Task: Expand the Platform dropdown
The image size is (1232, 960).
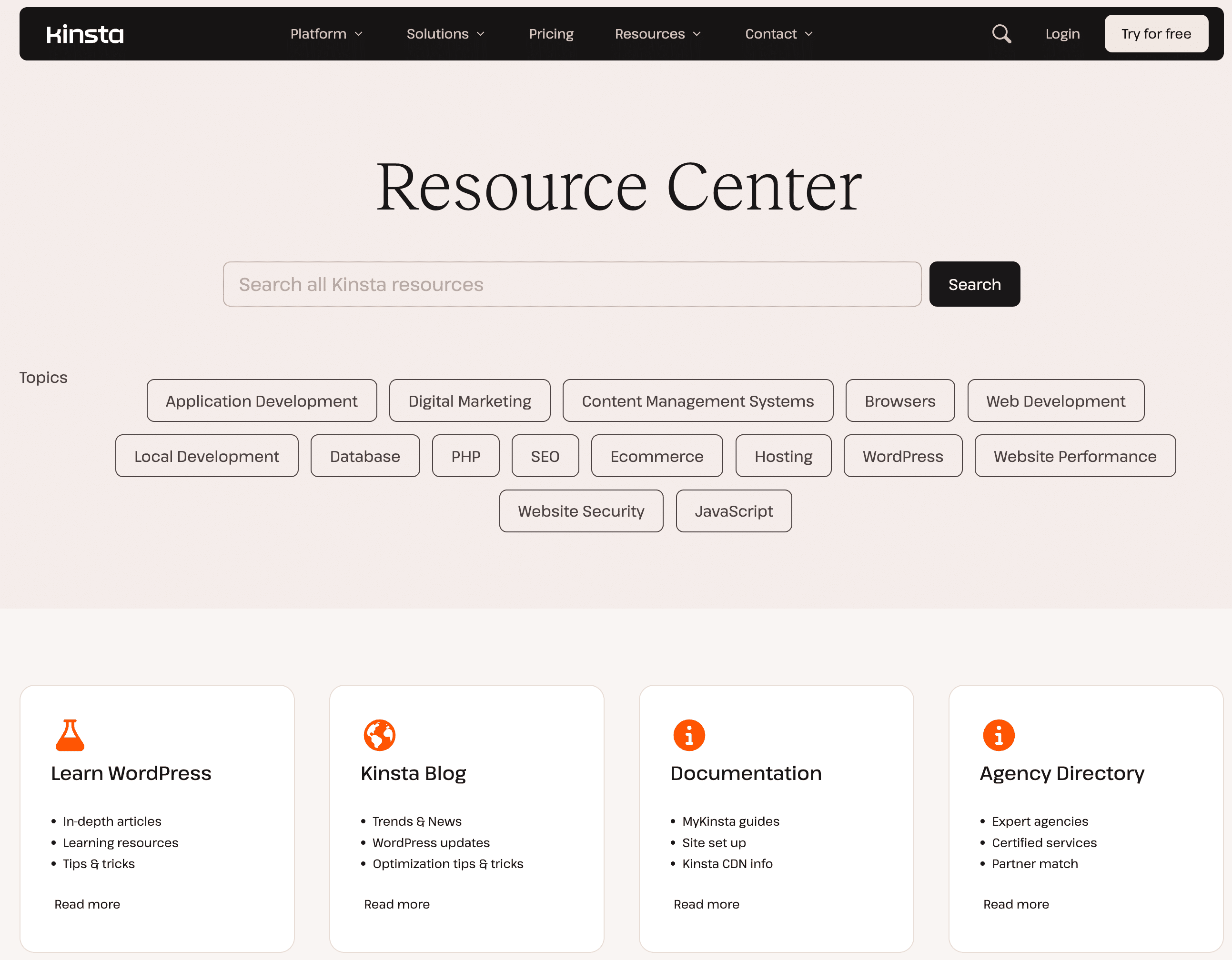Action: coord(326,34)
